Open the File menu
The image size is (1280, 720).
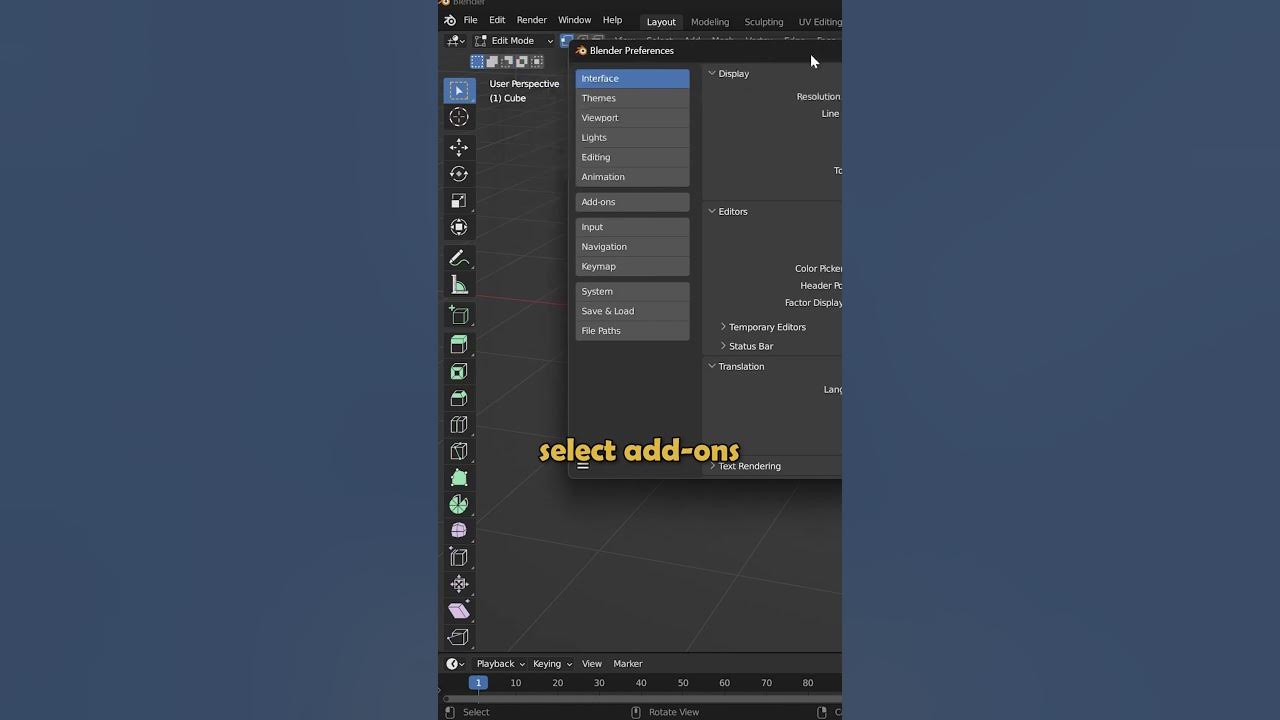pos(470,21)
